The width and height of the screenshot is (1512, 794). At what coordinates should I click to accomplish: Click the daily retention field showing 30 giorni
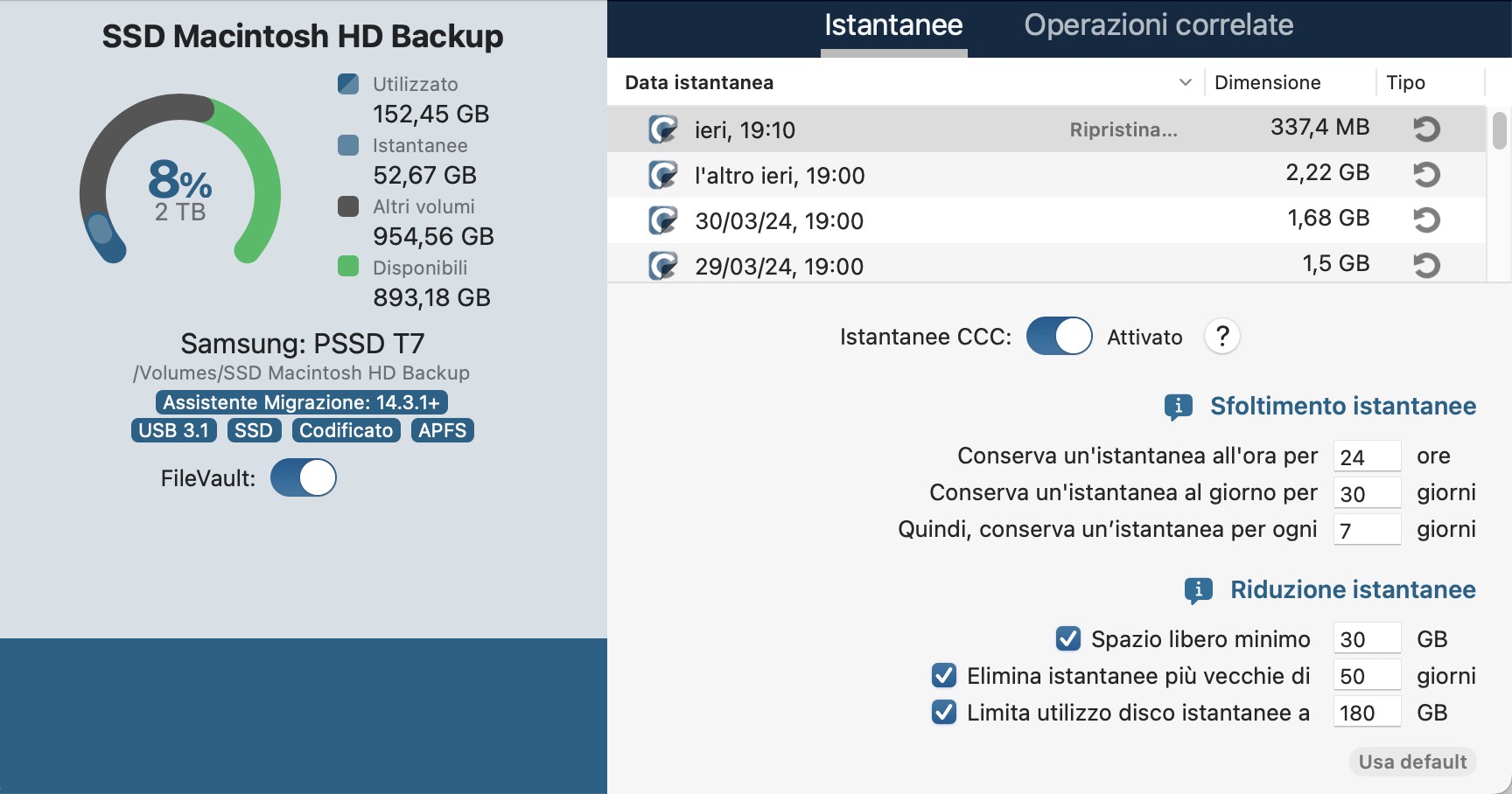coord(1367,493)
